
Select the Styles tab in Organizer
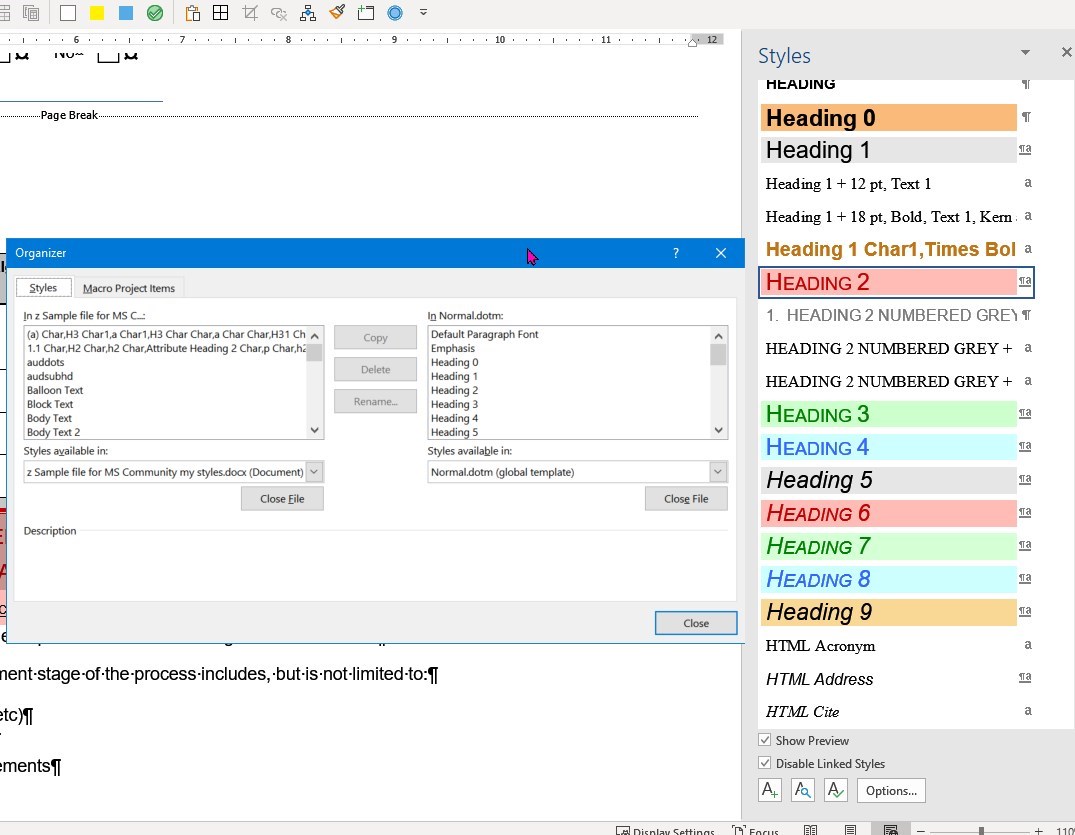tap(43, 288)
